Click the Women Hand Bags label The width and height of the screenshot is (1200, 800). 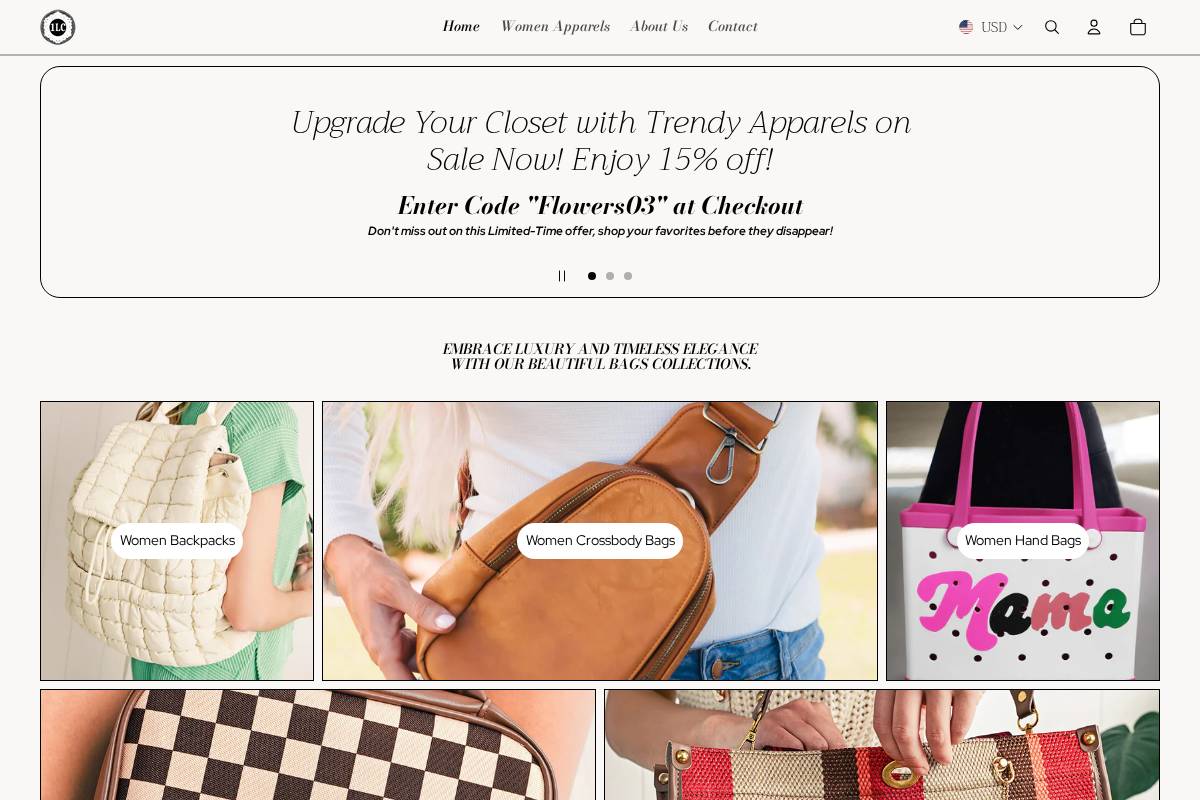pyautogui.click(x=1023, y=541)
